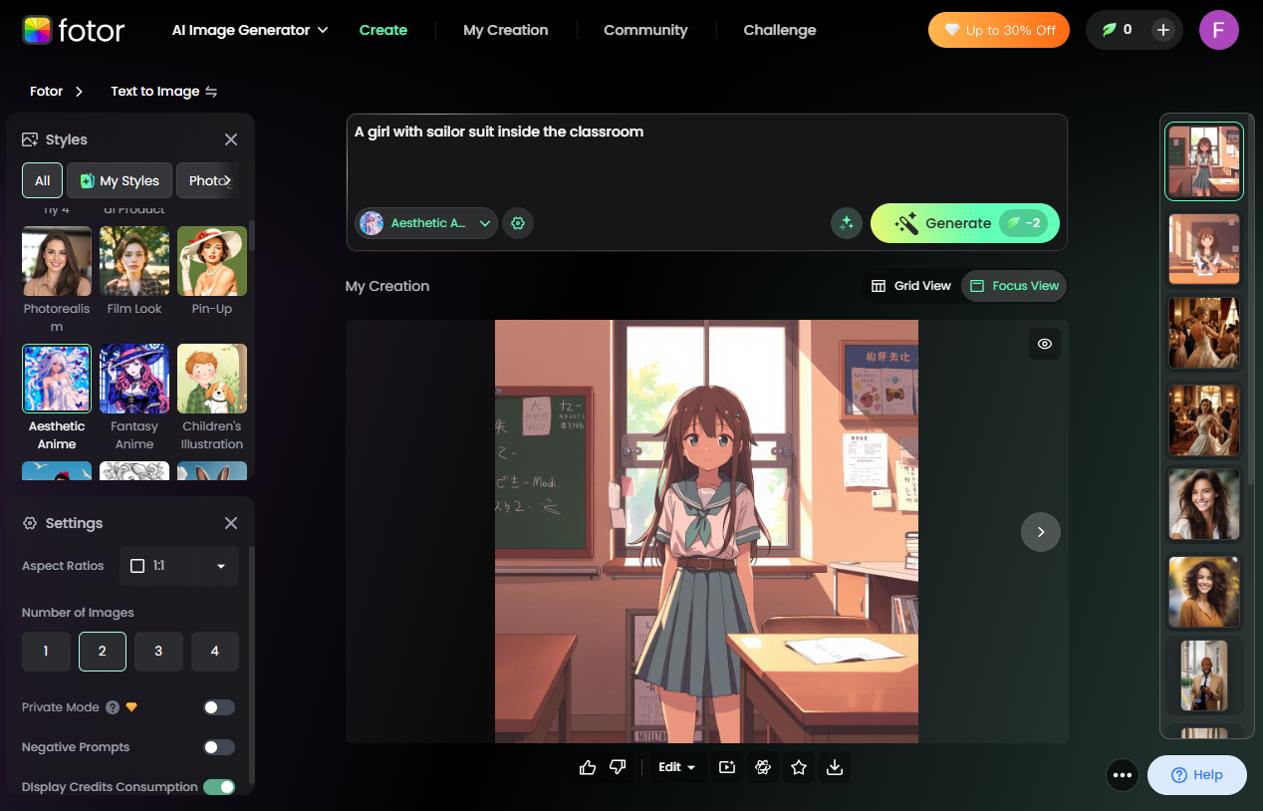
Task: Click the Up to 30% Off button
Action: 998,30
